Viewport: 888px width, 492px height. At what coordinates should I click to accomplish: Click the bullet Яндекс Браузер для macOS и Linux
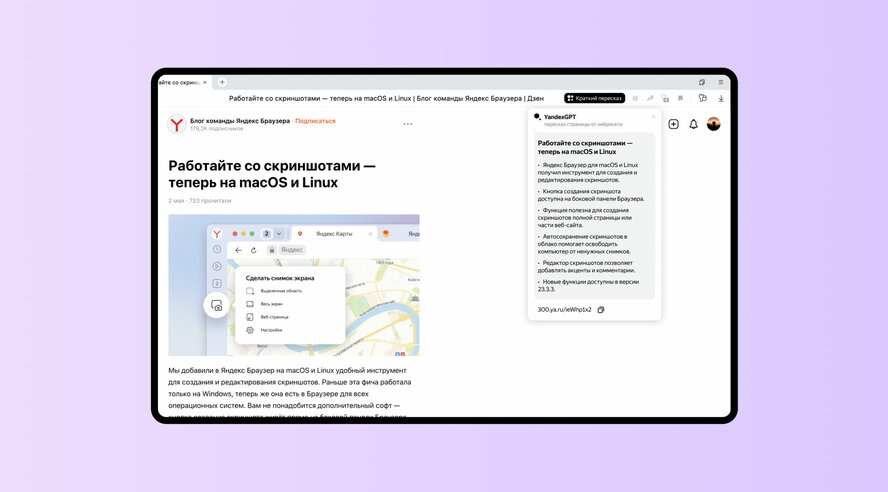click(x=588, y=172)
